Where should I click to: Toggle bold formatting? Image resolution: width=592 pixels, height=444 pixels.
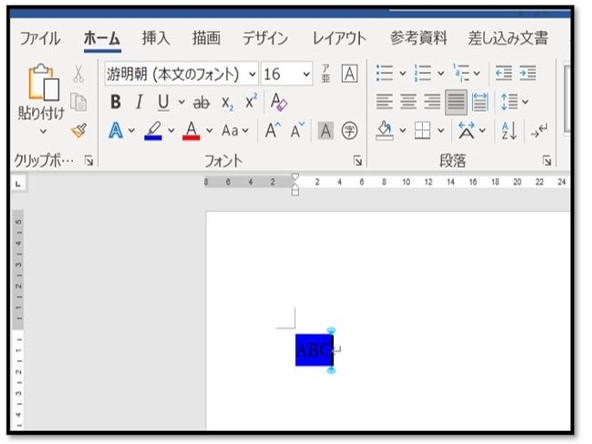tap(116, 102)
